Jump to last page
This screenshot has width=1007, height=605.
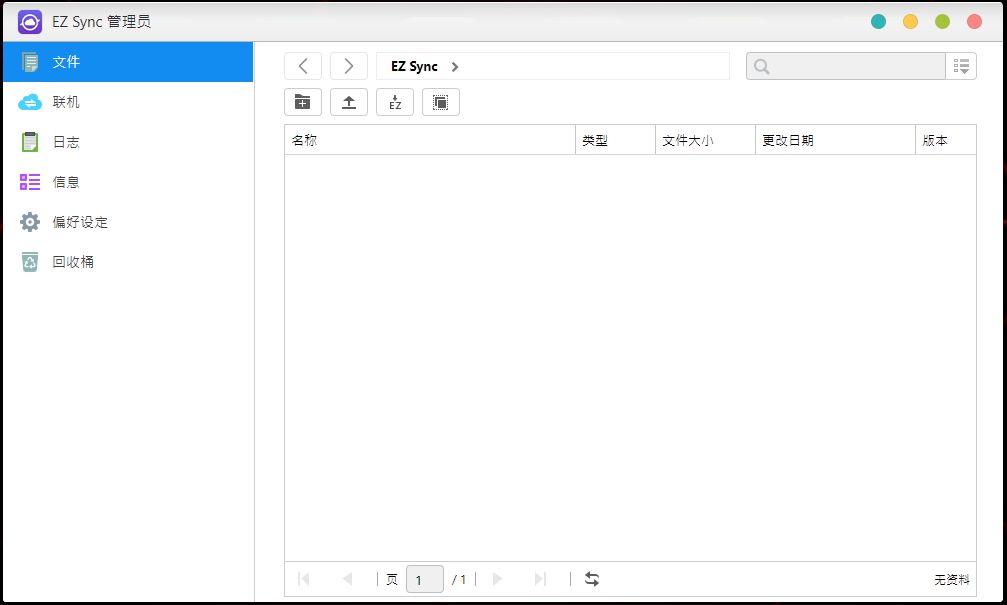[x=540, y=579]
